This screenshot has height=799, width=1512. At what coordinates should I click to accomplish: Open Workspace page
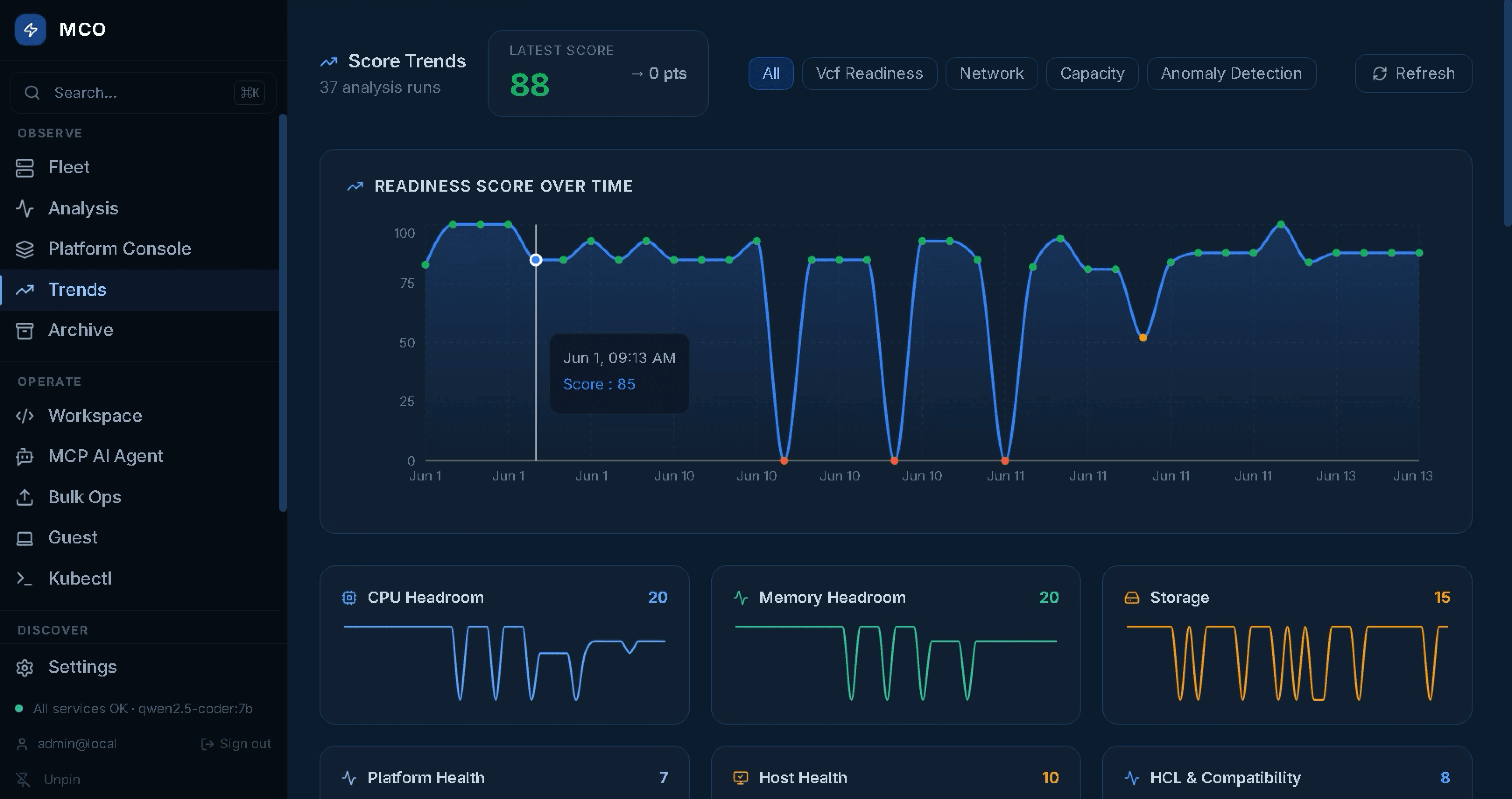[140, 416]
